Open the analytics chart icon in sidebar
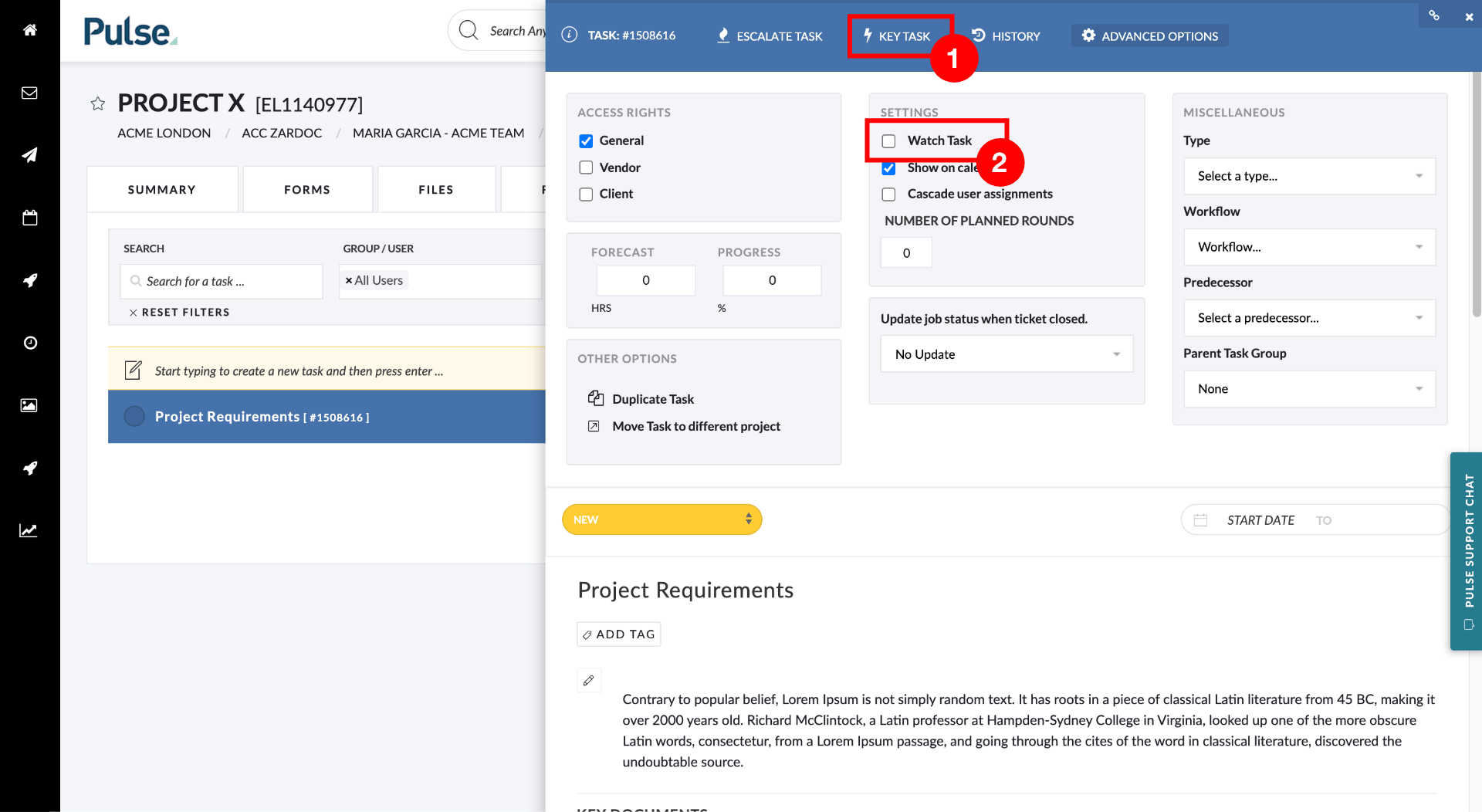The height and width of the screenshot is (812, 1482). [x=29, y=530]
